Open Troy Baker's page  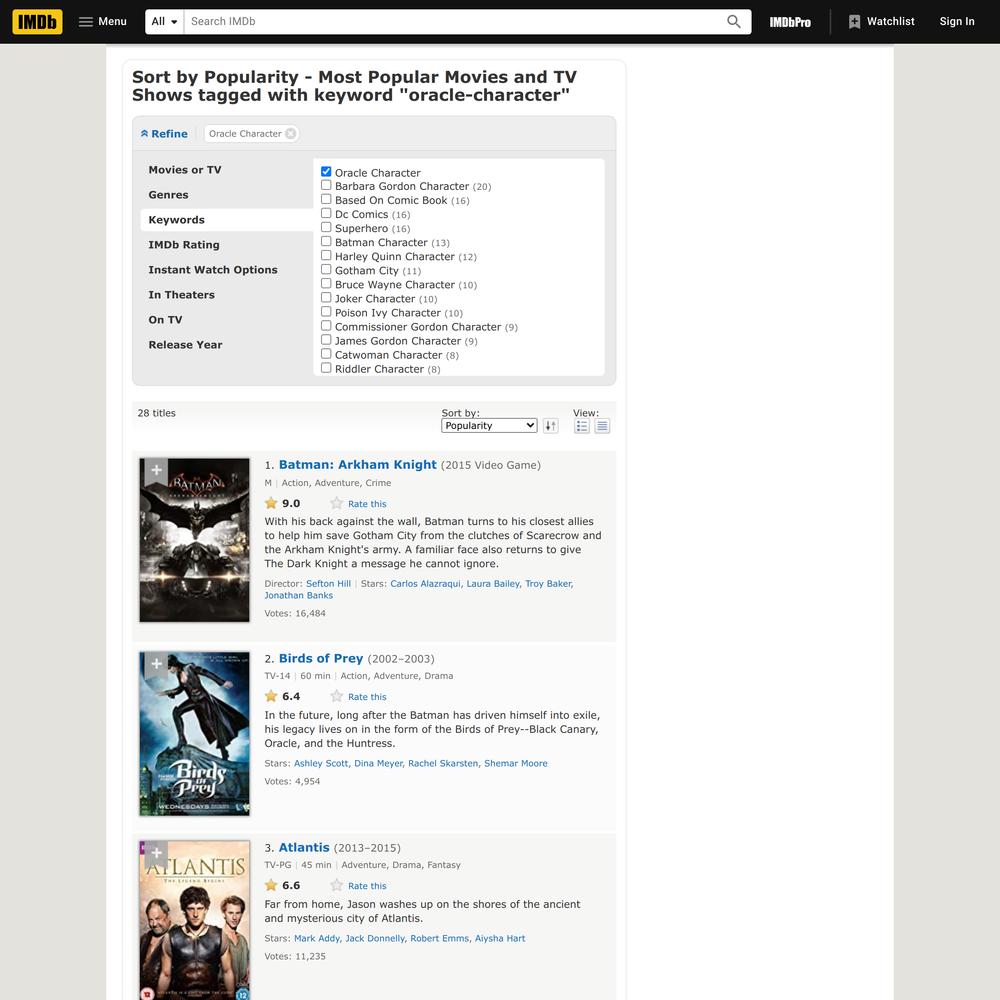tap(549, 584)
